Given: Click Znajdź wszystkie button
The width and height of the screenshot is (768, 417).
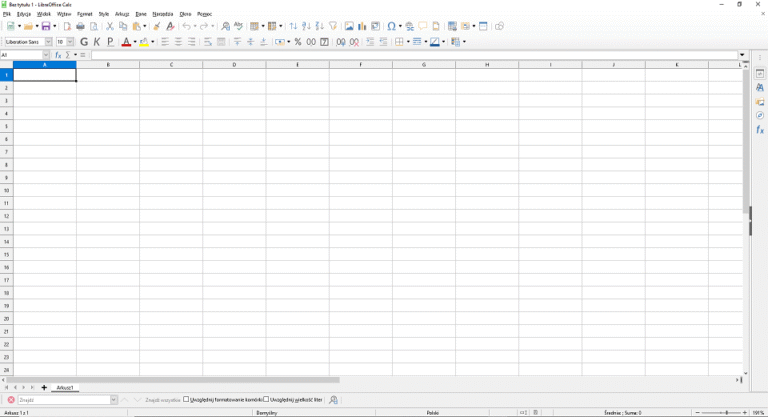Looking at the screenshot, I should (163, 400).
